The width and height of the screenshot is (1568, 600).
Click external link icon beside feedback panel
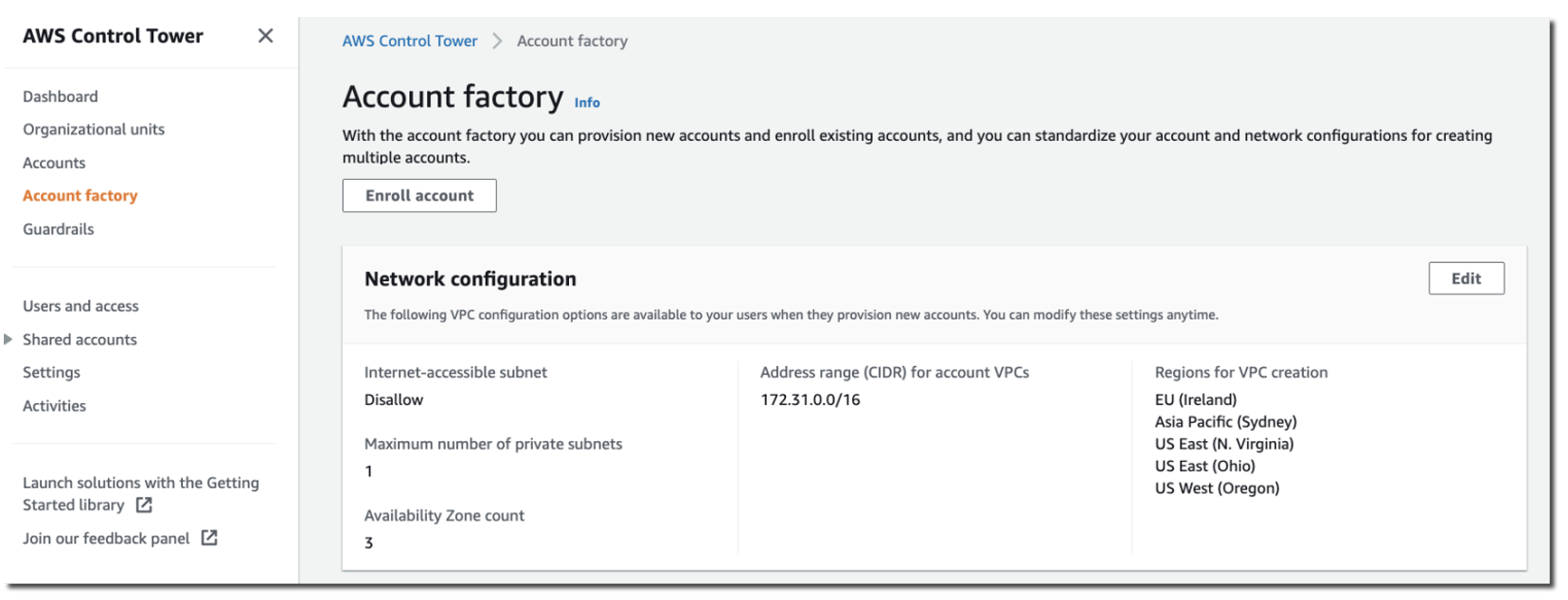[209, 538]
